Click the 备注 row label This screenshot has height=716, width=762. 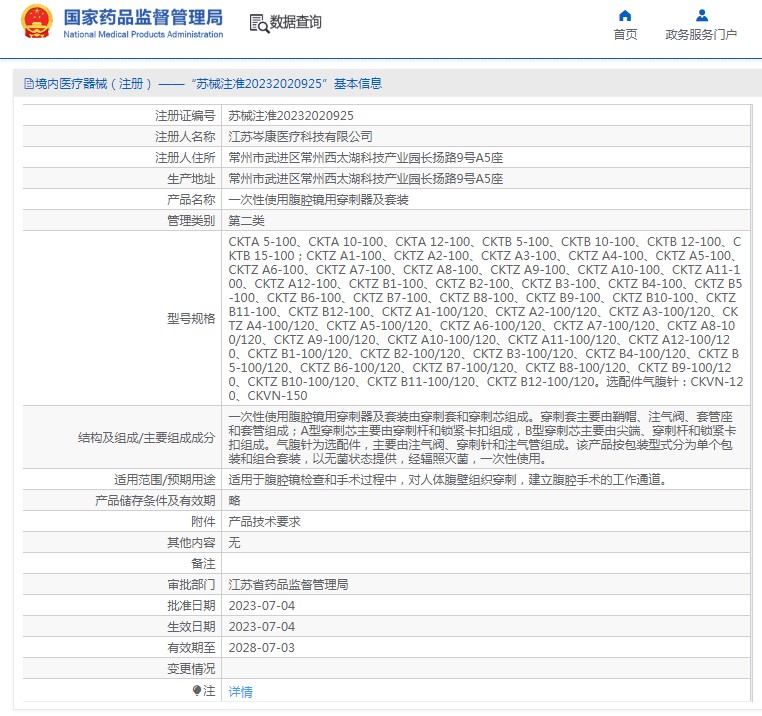pos(203,563)
